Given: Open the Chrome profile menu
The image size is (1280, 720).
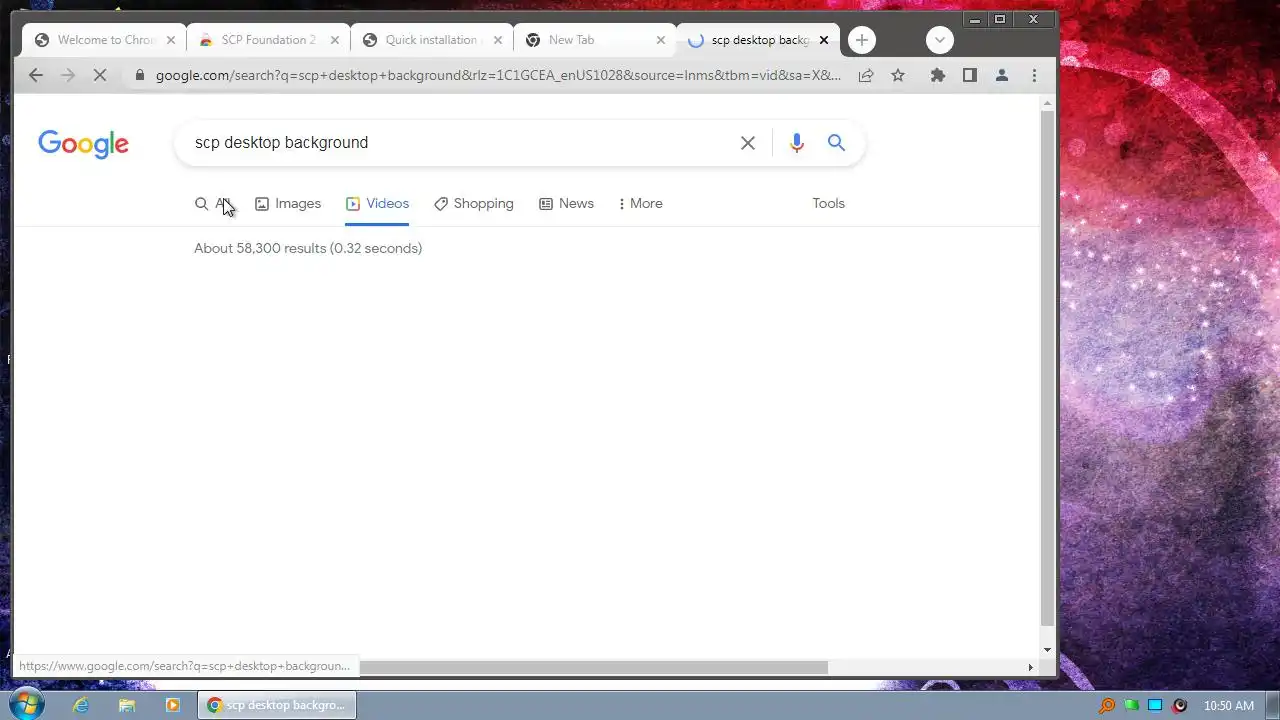Looking at the screenshot, I should point(1001,75).
